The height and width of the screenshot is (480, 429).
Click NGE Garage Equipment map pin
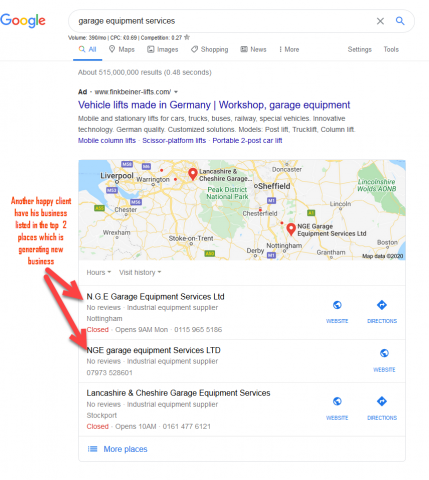(x=291, y=229)
